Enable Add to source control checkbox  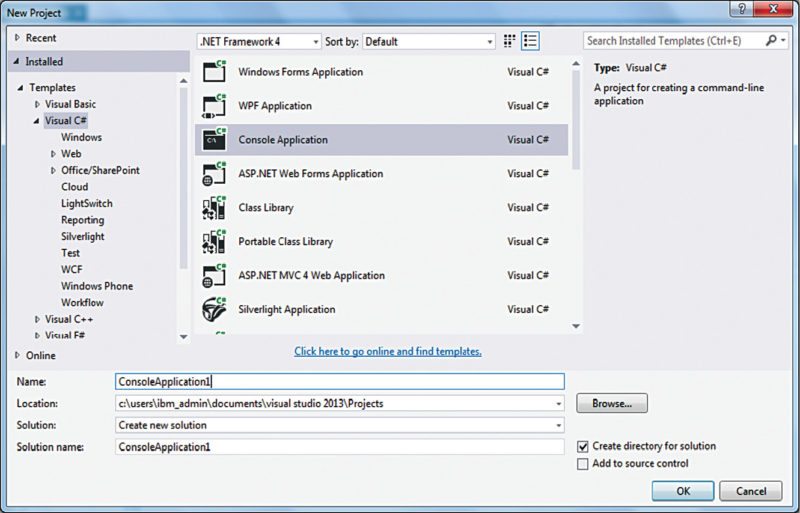click(583, 464)
